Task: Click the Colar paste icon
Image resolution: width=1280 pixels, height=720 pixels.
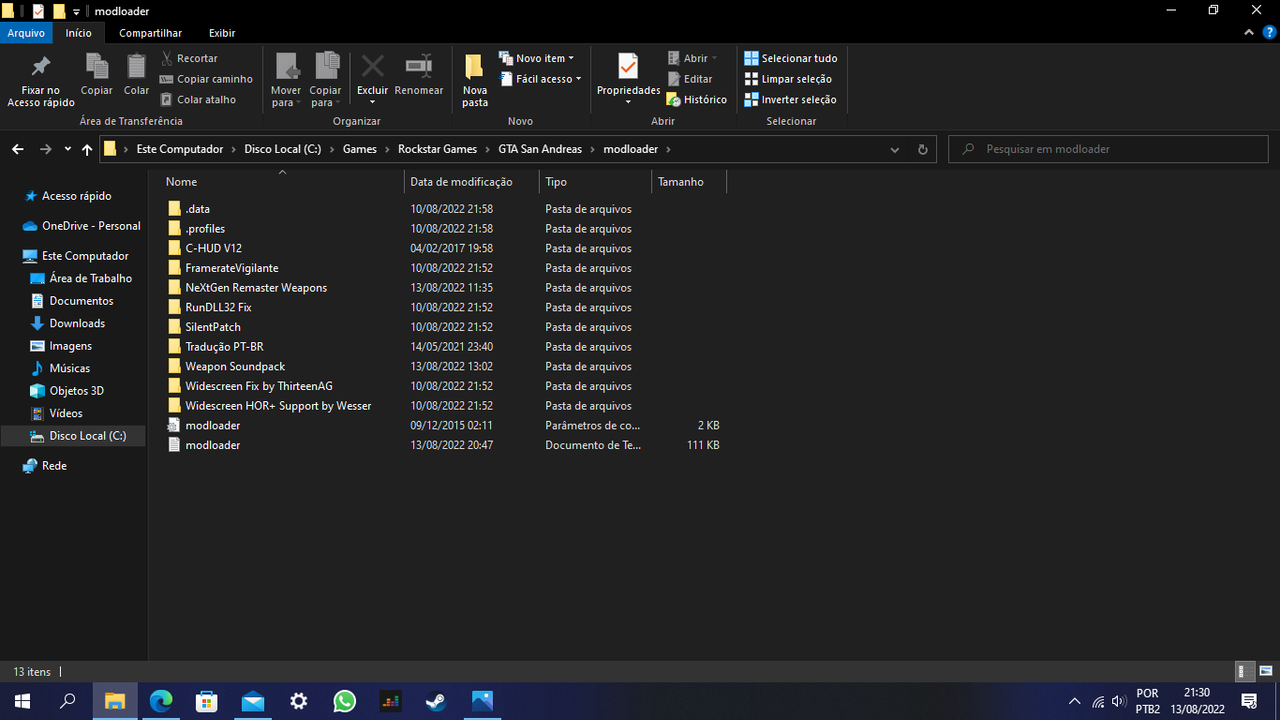Action: [137, 76]
